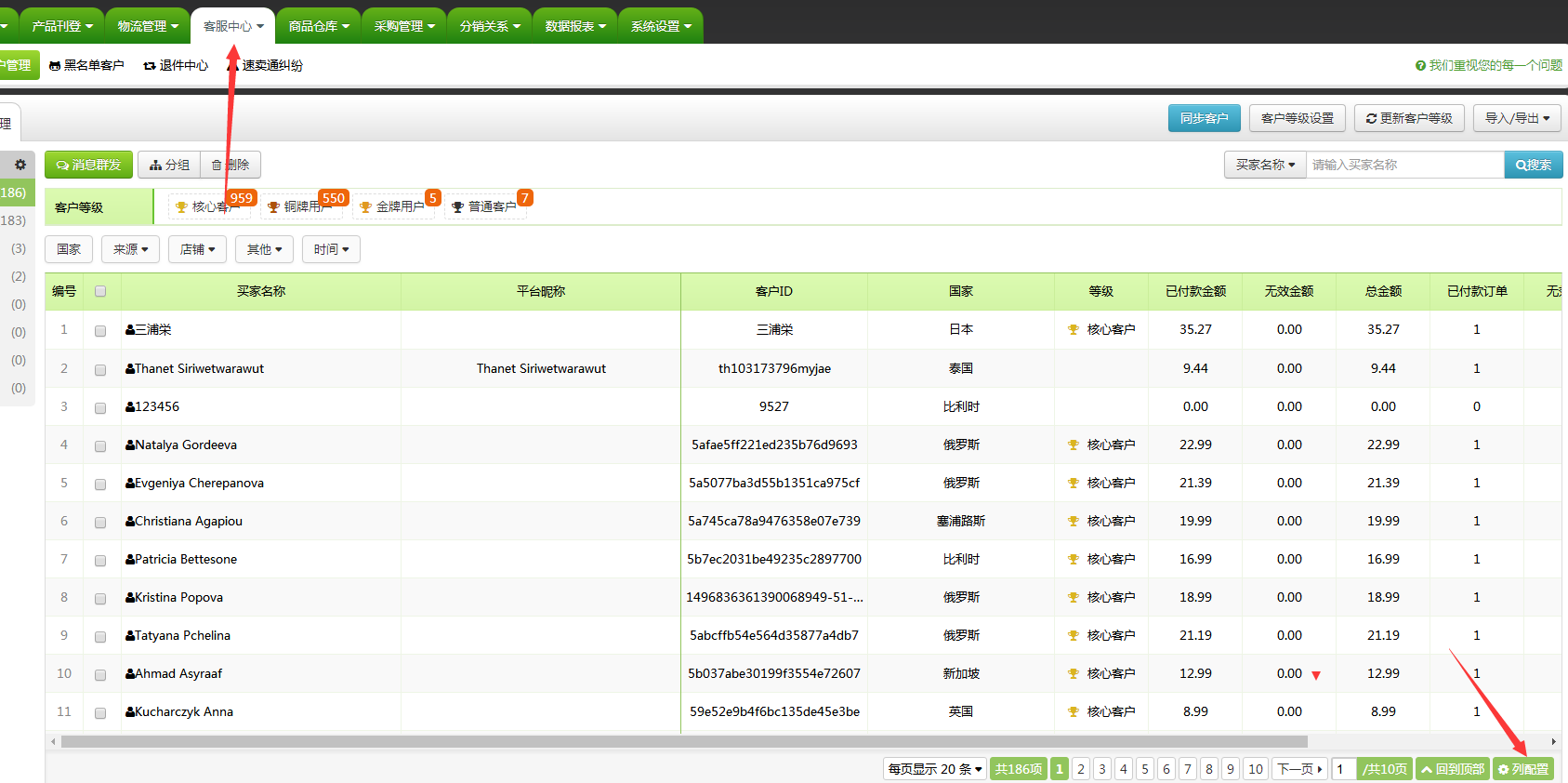
Task: Open the 数据报表 menu
Action: [x=575, y=26]
